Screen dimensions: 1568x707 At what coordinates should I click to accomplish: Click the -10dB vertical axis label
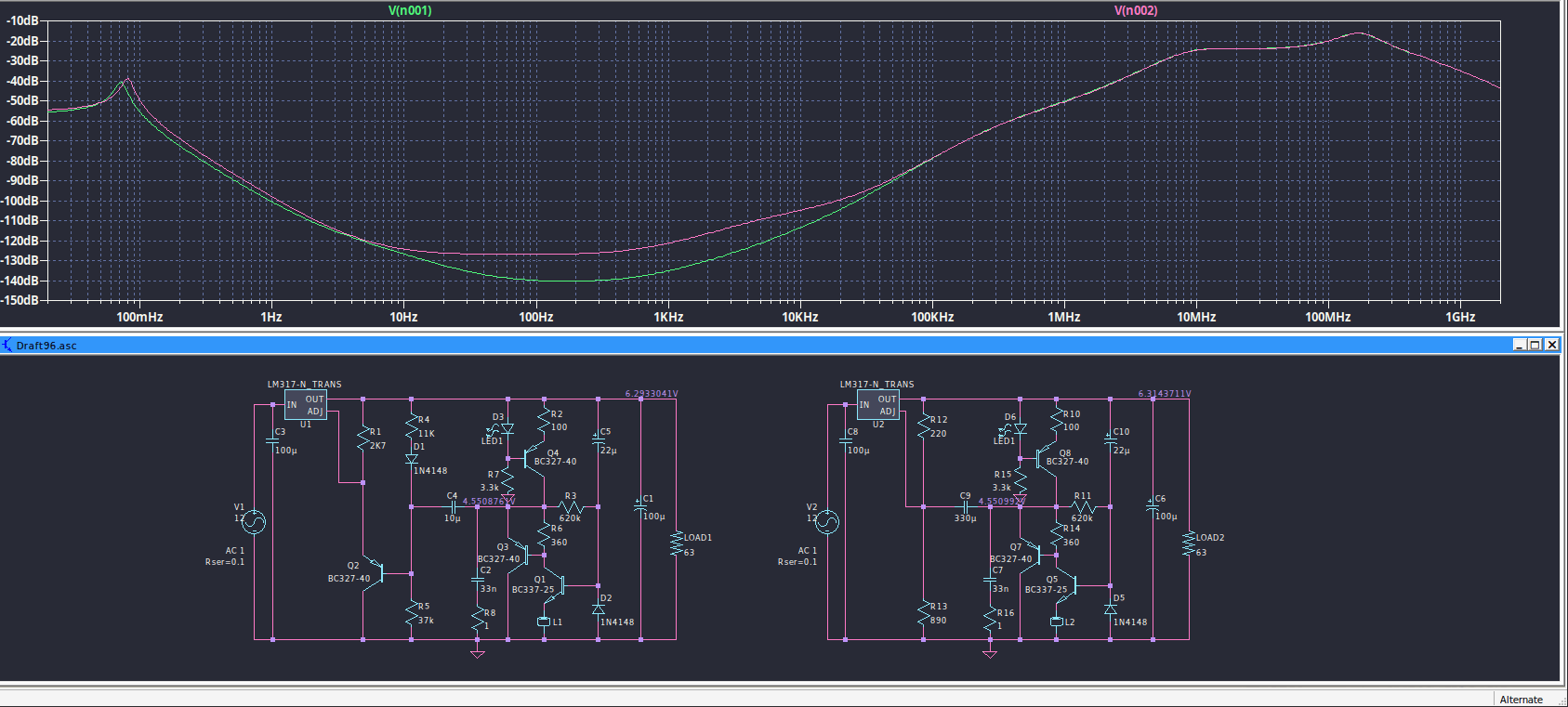pos(22,20)
